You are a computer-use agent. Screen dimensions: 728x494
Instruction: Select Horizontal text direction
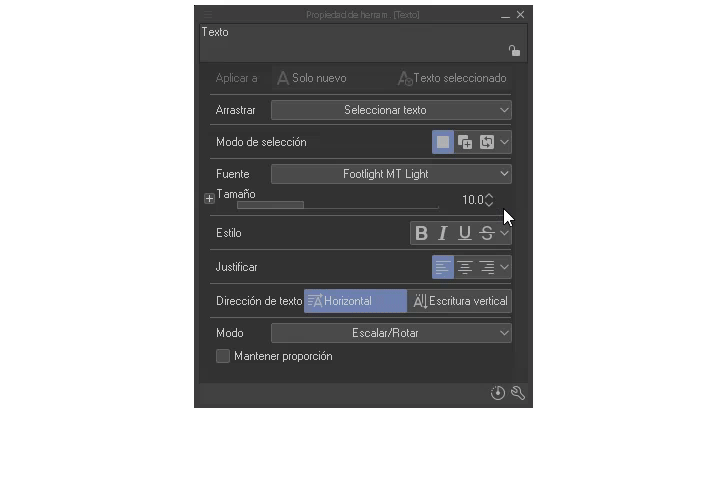coord(355,301)
